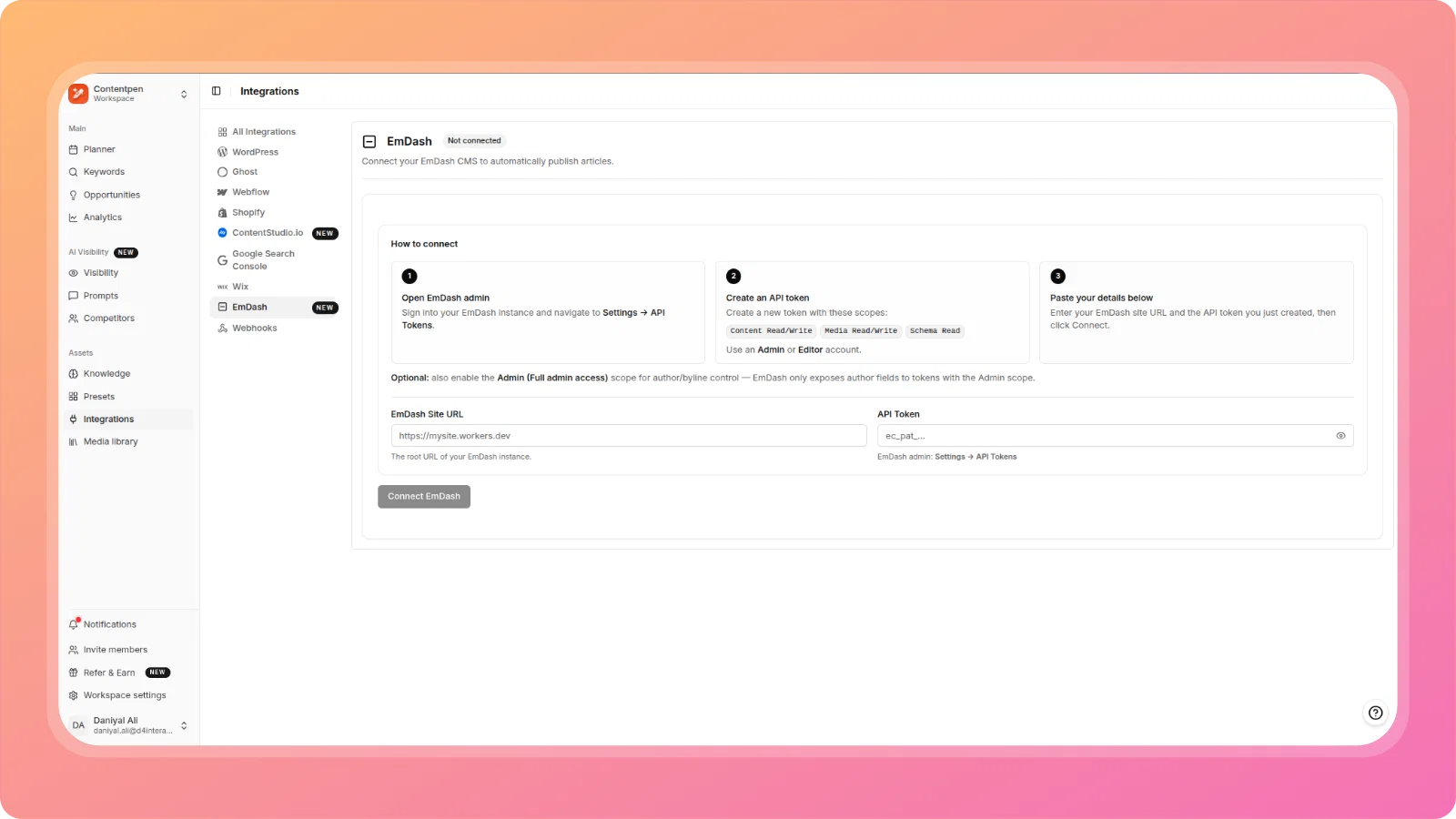
Task: Click the Content Read/Write scope tag
Action: tap(771, 331)
